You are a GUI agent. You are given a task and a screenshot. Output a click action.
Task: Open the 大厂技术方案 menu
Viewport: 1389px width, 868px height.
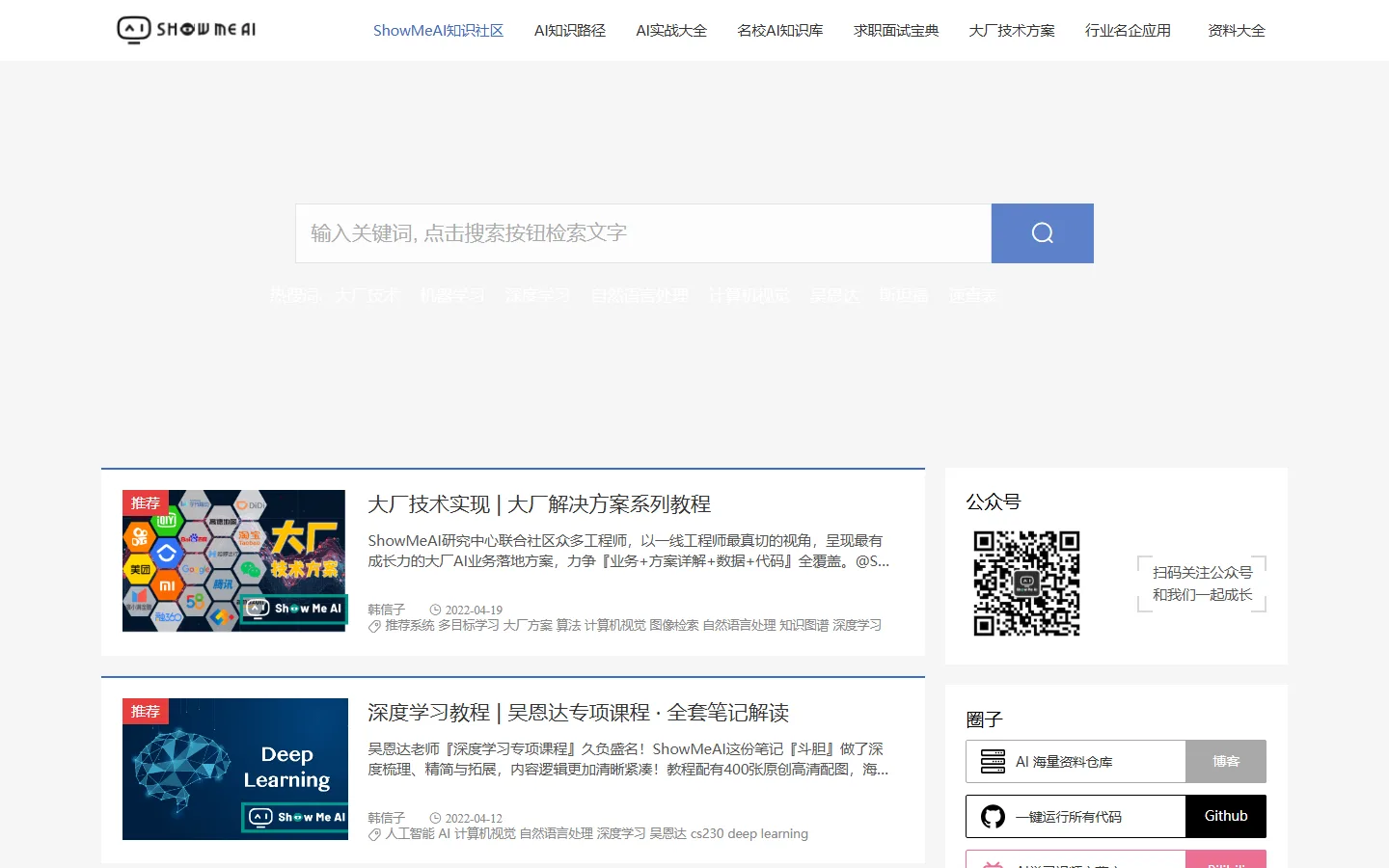[1012, 31]
